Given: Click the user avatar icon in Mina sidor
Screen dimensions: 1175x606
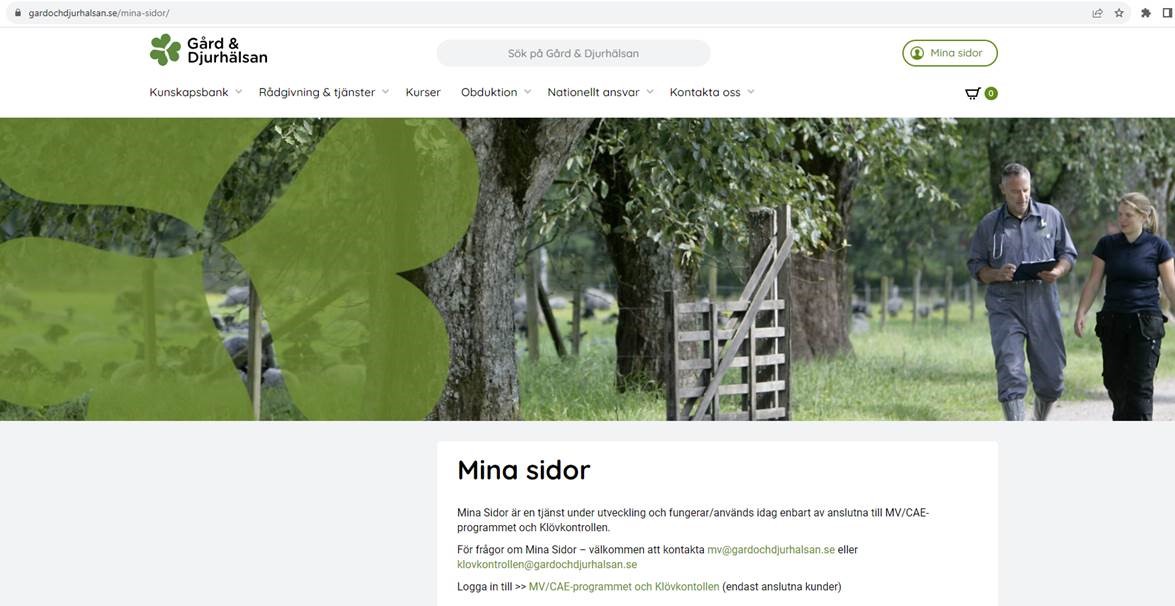Looking at the screenshot, I should coord(916,53).
